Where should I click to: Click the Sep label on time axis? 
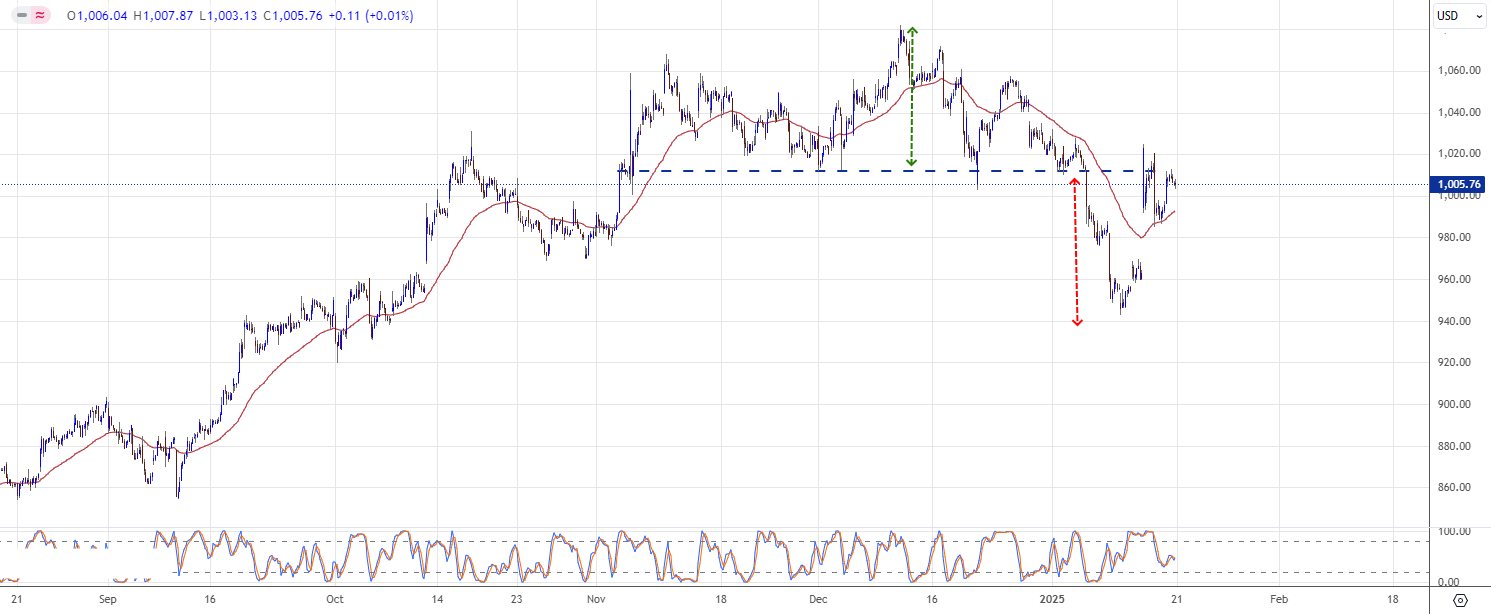tap(109, 600)
